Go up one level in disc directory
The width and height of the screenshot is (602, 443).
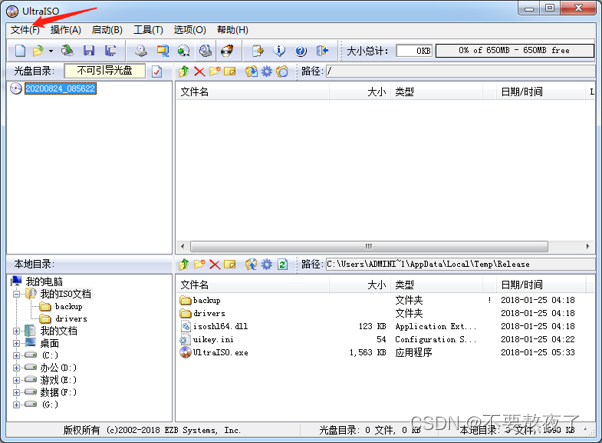pyautogui.click(x=184, y=71)
